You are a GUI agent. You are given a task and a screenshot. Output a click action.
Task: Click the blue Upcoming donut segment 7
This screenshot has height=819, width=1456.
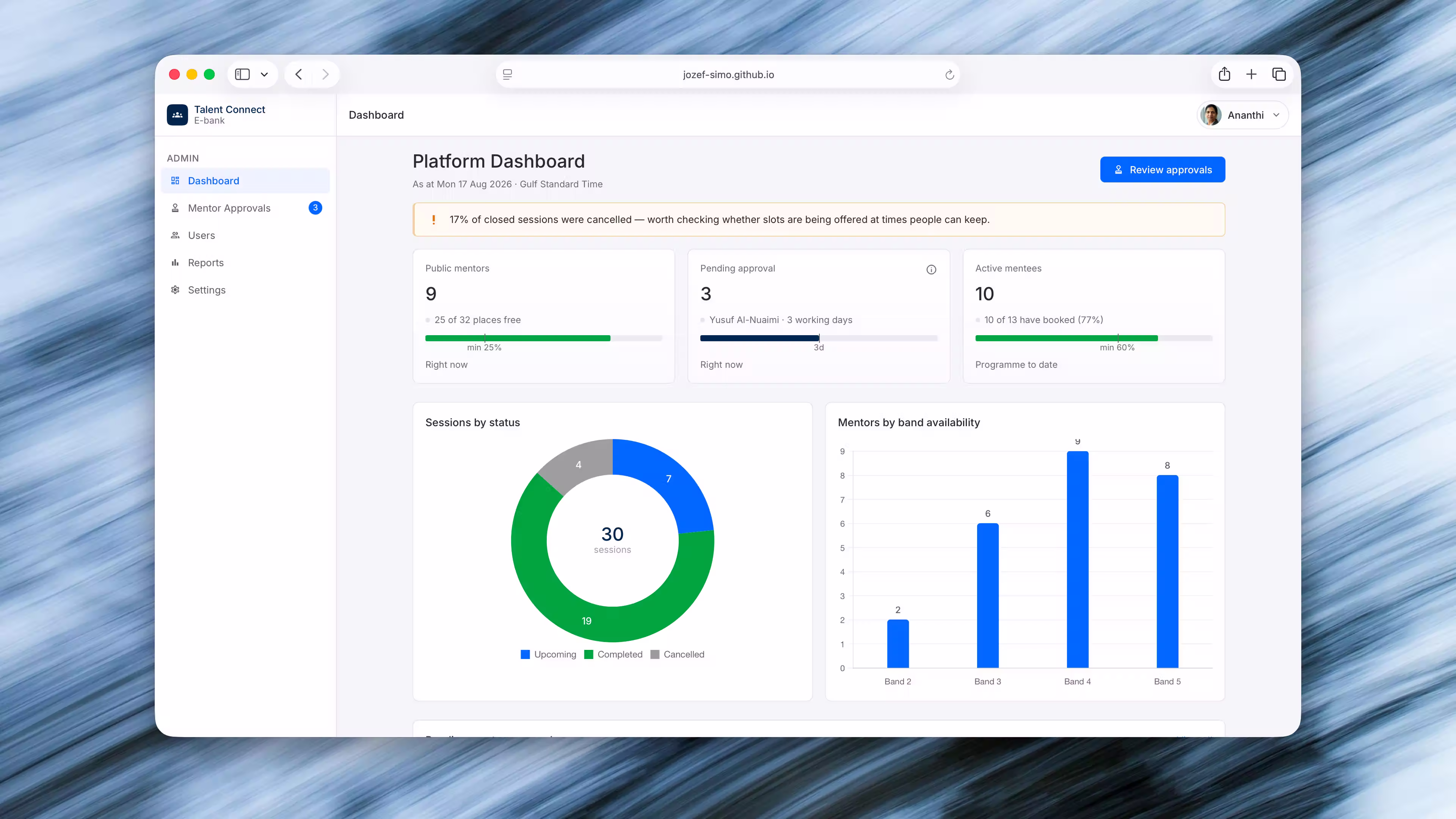click(x=668, y=479)
